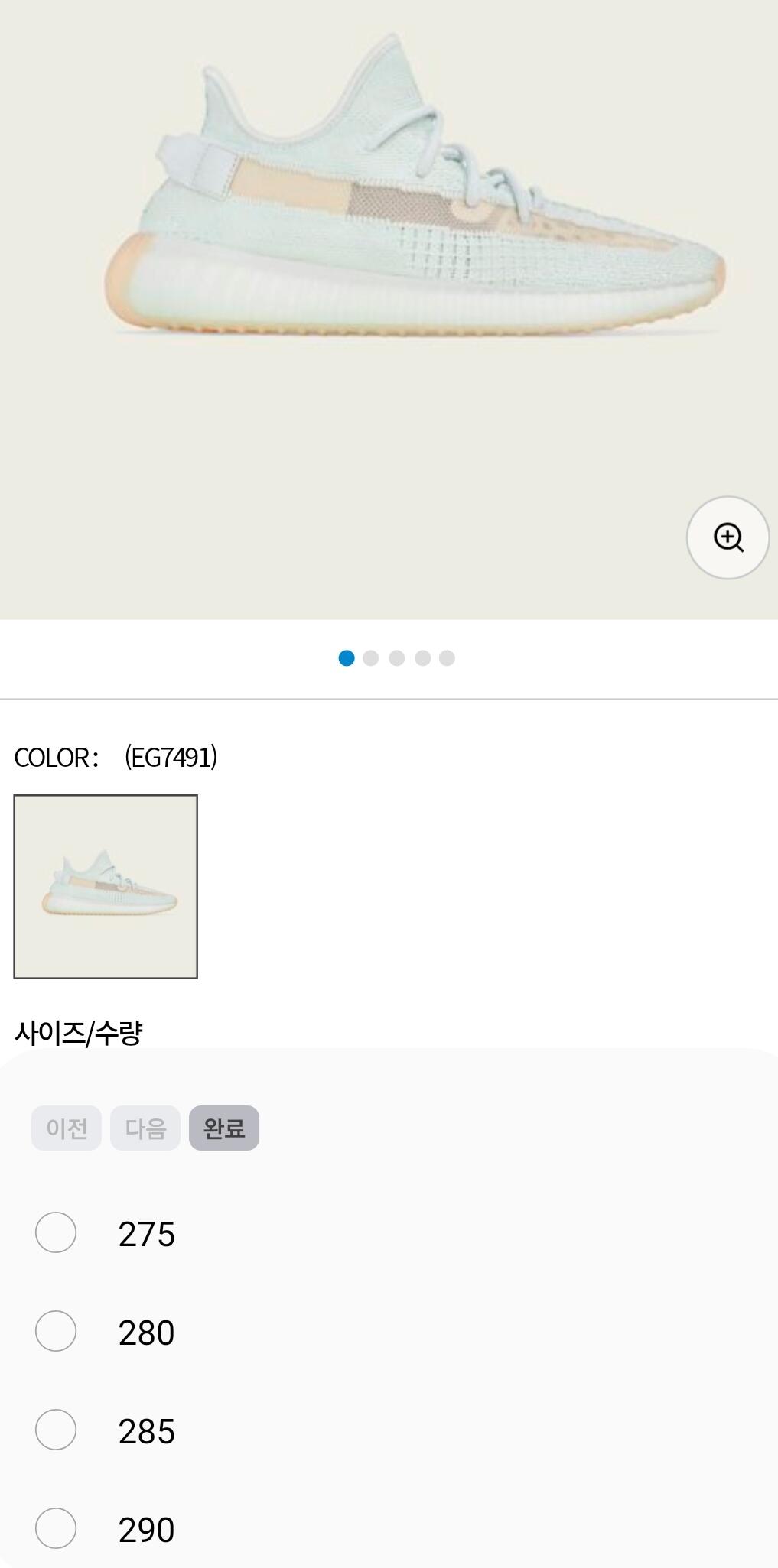
Task: Select size 275 radio button
Action: [x=56, y=1232]
